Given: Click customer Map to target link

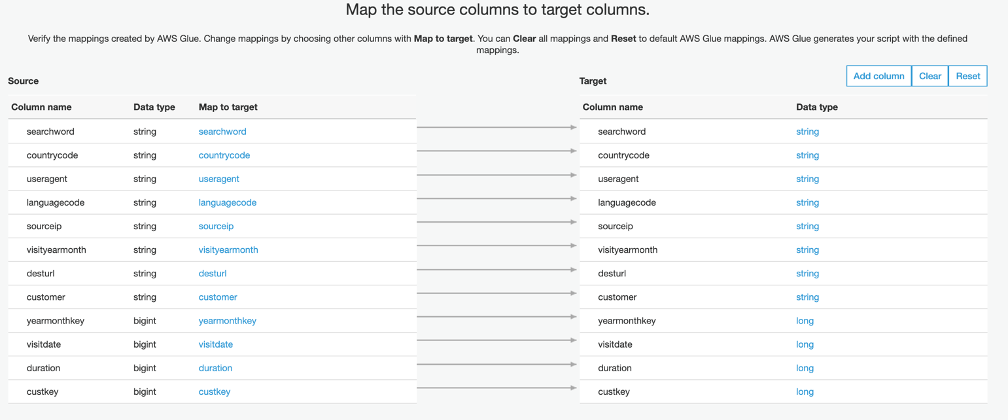Looking at the screenshot, I should tap(218, 297).
